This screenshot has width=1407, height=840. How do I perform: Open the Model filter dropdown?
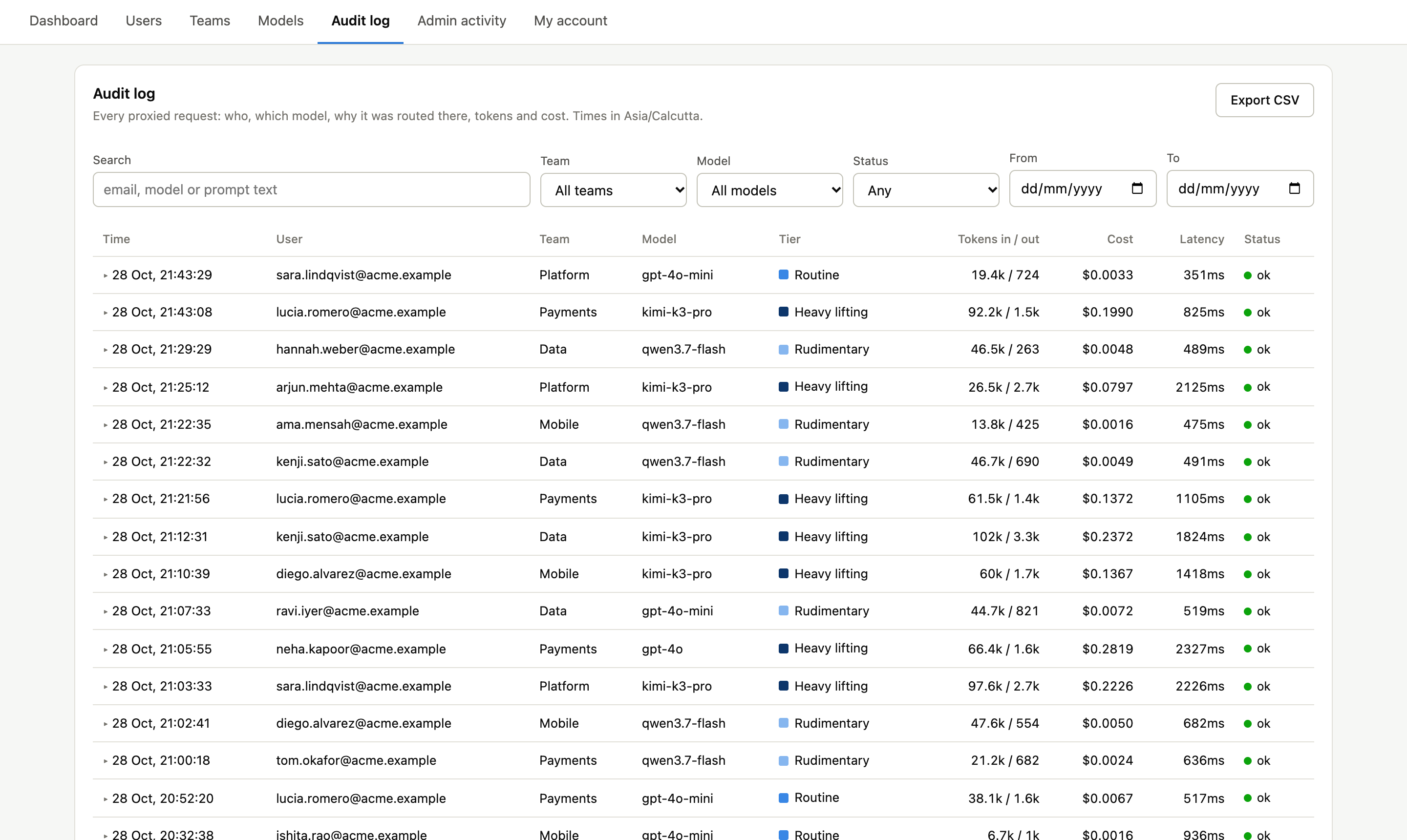click(x=769, y=190)
